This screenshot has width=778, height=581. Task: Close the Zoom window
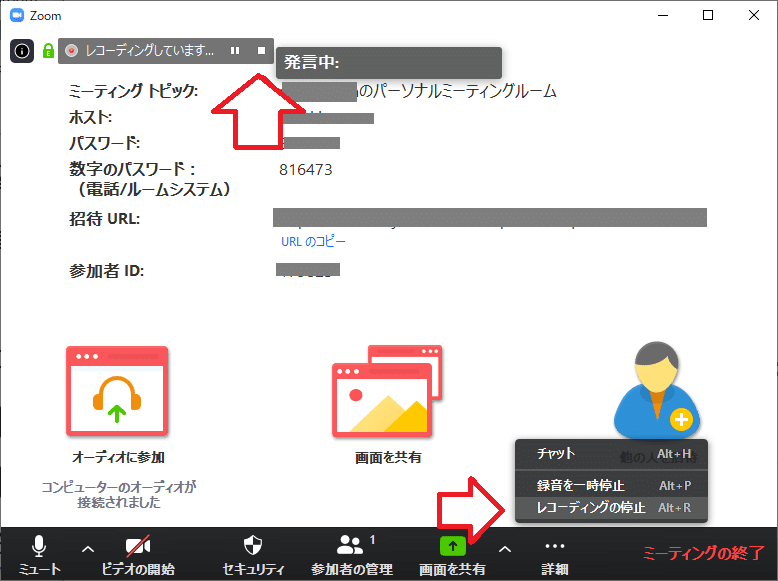754,15
